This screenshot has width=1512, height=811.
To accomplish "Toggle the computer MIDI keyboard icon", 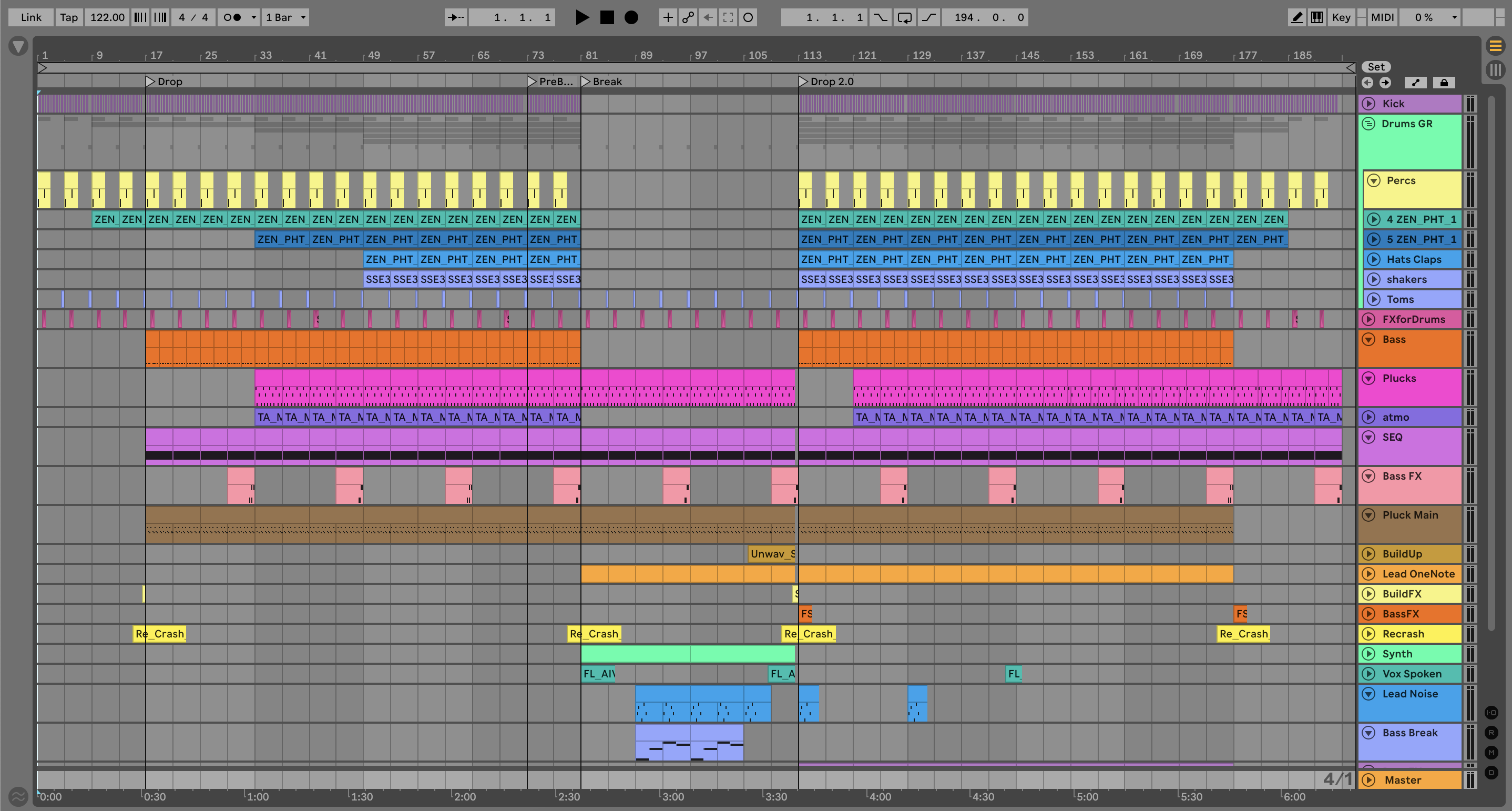I will tap(1317, 17).
